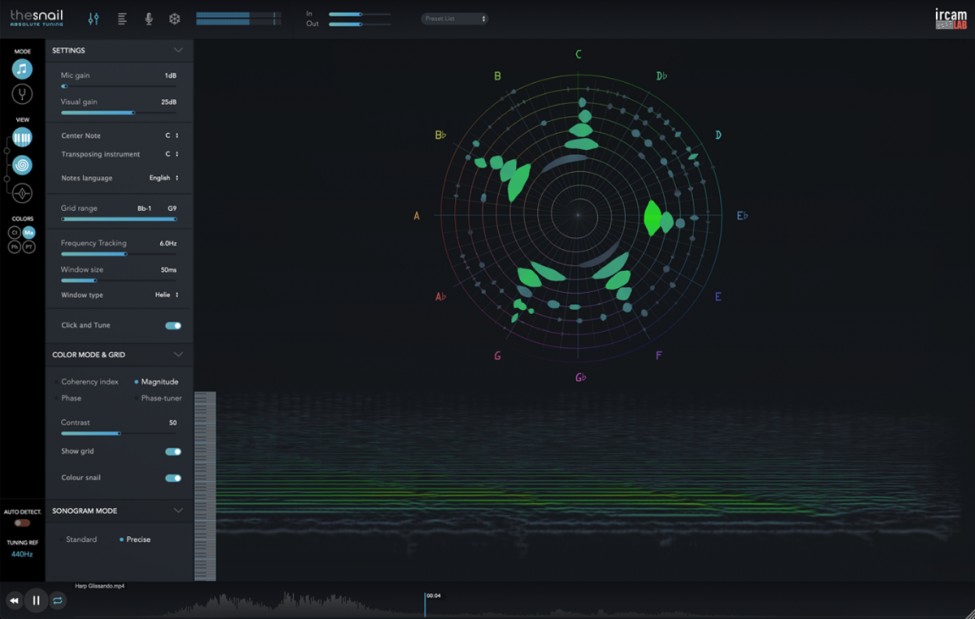Pause the audio playback
The image size is (975, 619).
36,600
